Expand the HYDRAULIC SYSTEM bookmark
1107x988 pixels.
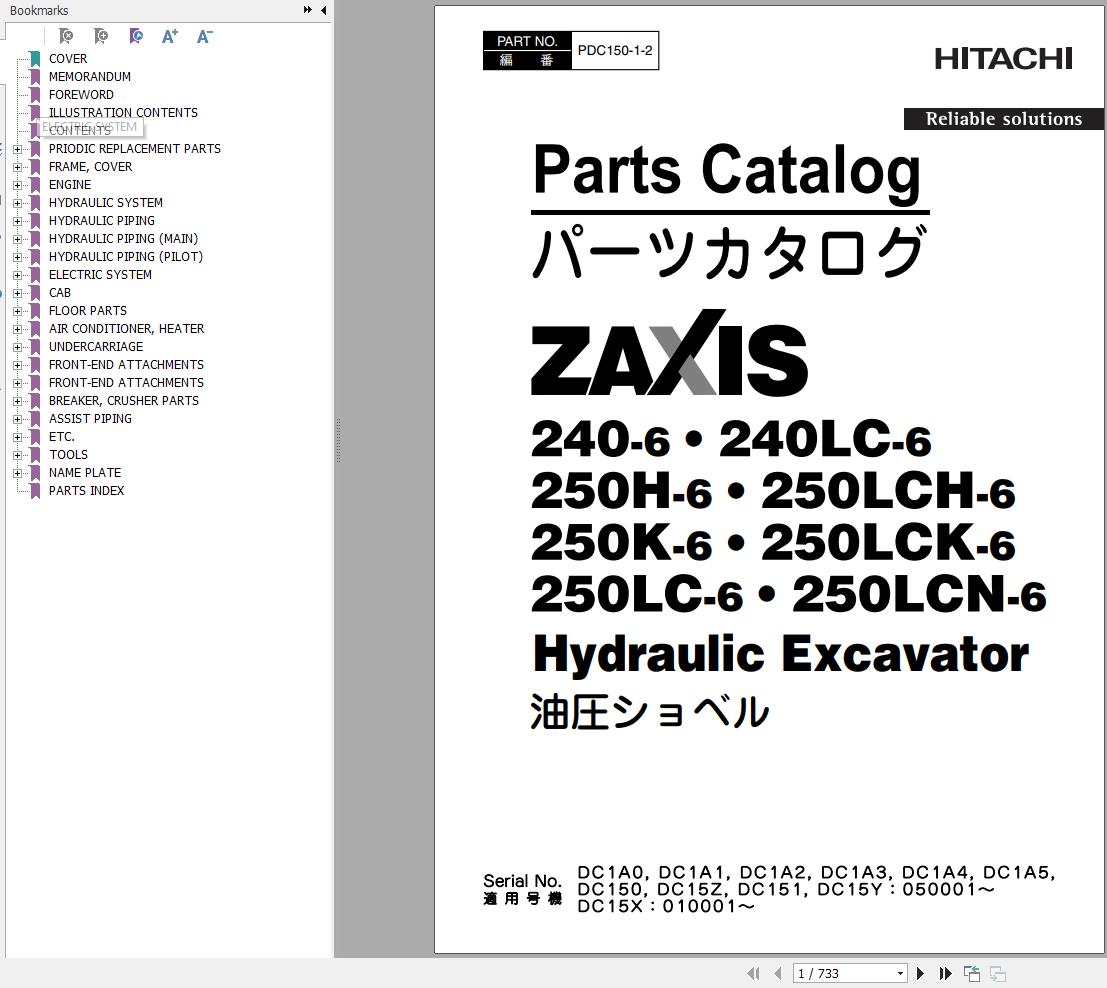point(18,203)
